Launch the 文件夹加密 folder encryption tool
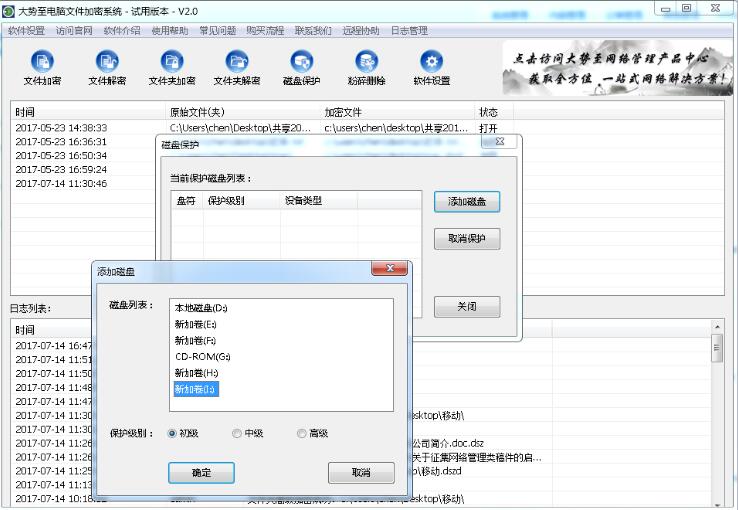The image size is (738, 510). (172, 68)
